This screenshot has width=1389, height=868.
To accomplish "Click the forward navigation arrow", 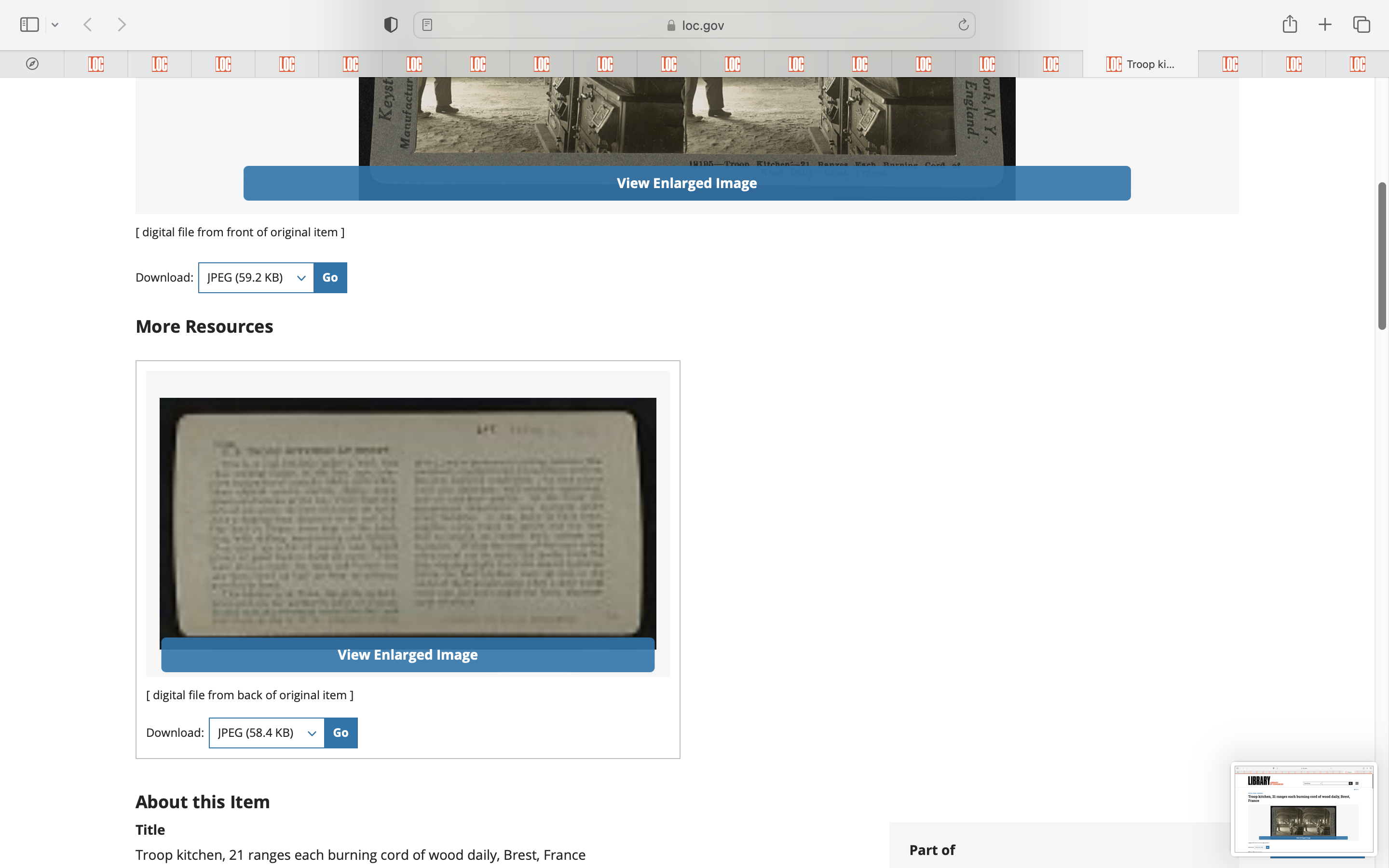I will [x=122, y=25].
